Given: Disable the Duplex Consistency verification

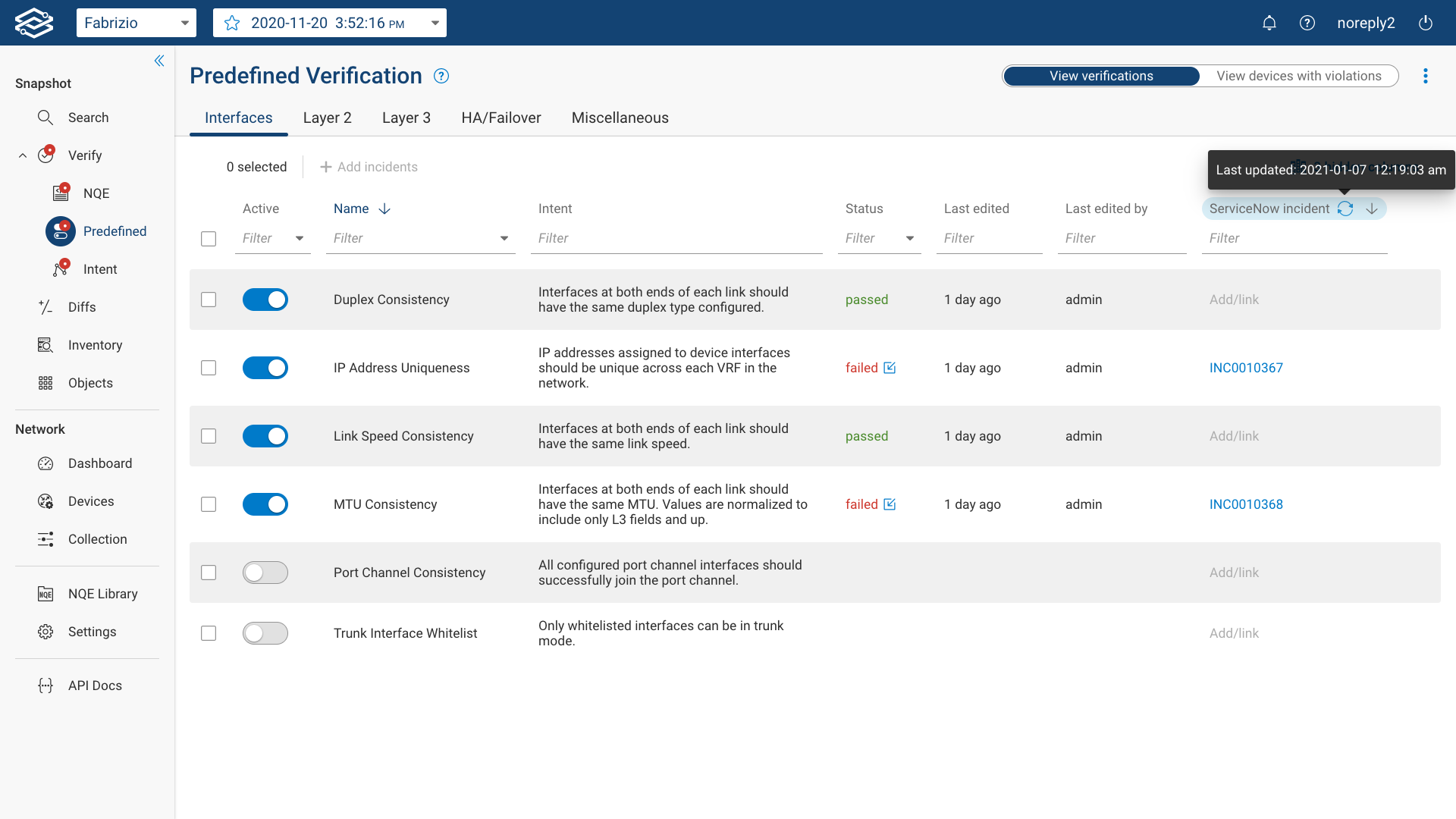Looking at the screenshot, I should [x=265, y=300].
